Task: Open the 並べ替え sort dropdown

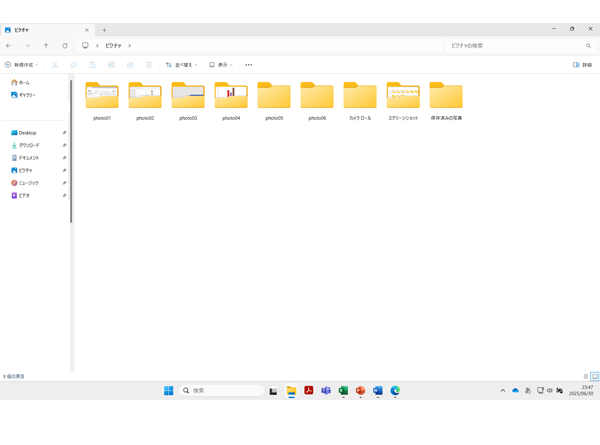Action: point(181,65)
